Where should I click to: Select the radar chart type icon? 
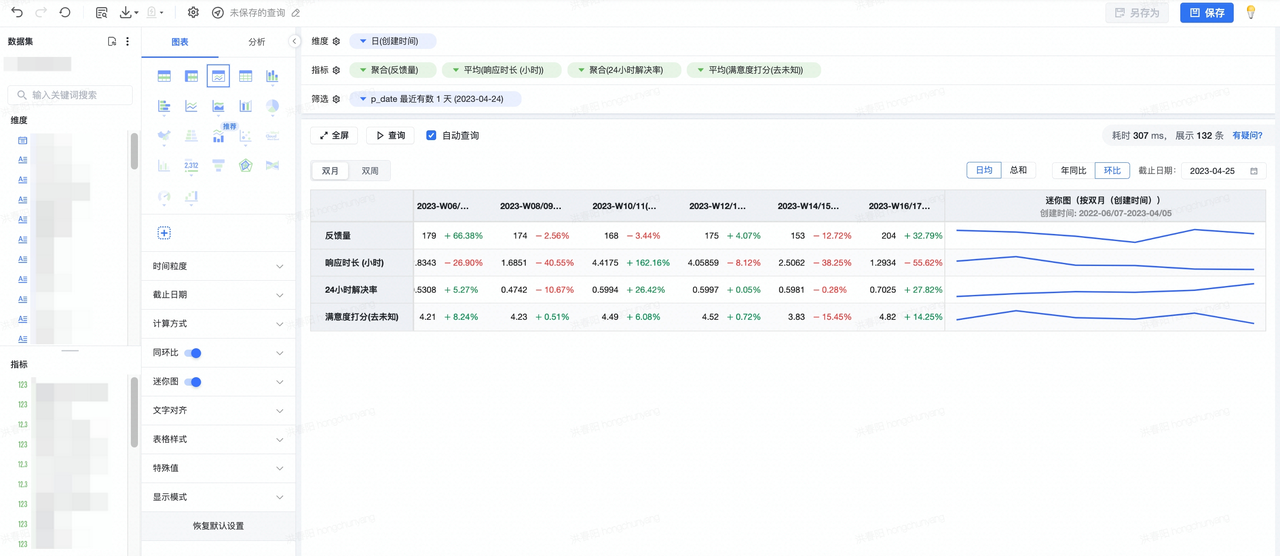click(x=245, y=166)
